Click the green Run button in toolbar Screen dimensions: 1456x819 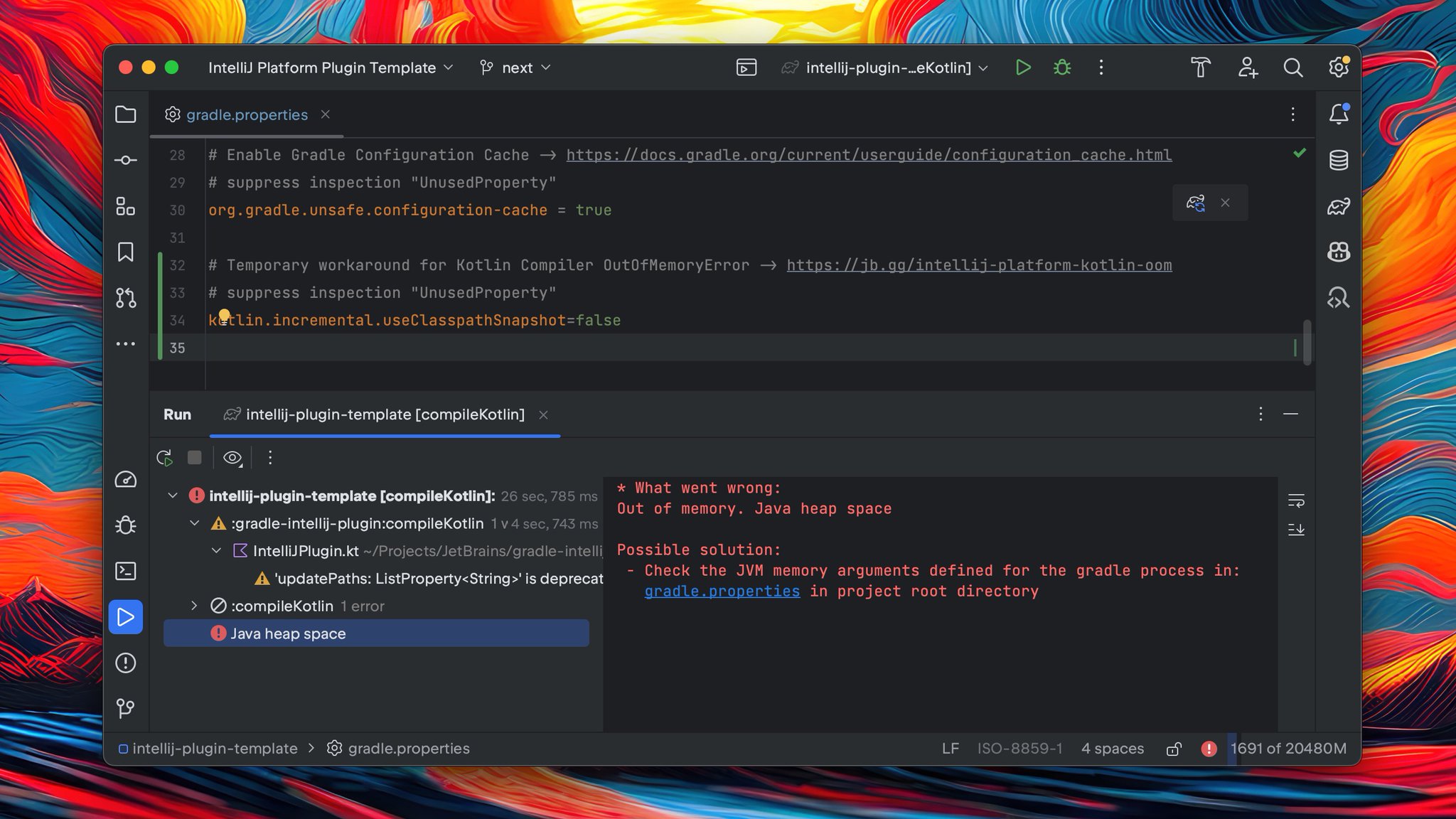(1022, 68)
